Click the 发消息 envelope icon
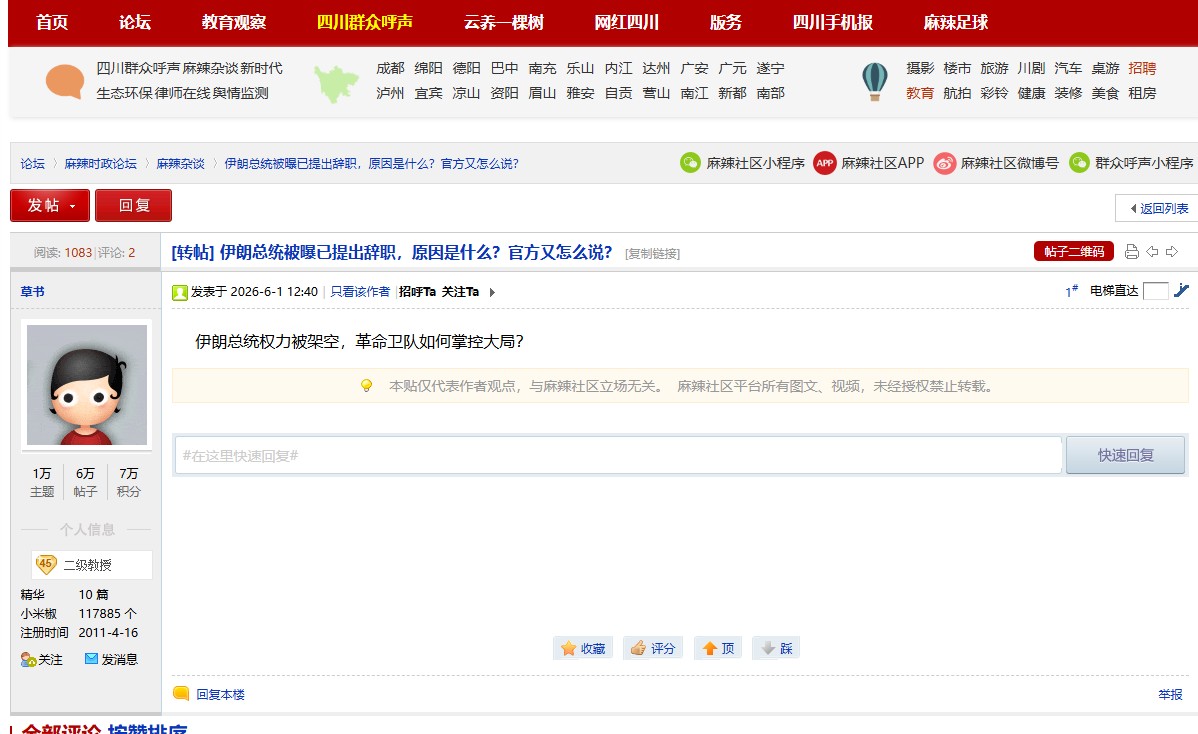1198x734 pixels. tap(91, 658)
